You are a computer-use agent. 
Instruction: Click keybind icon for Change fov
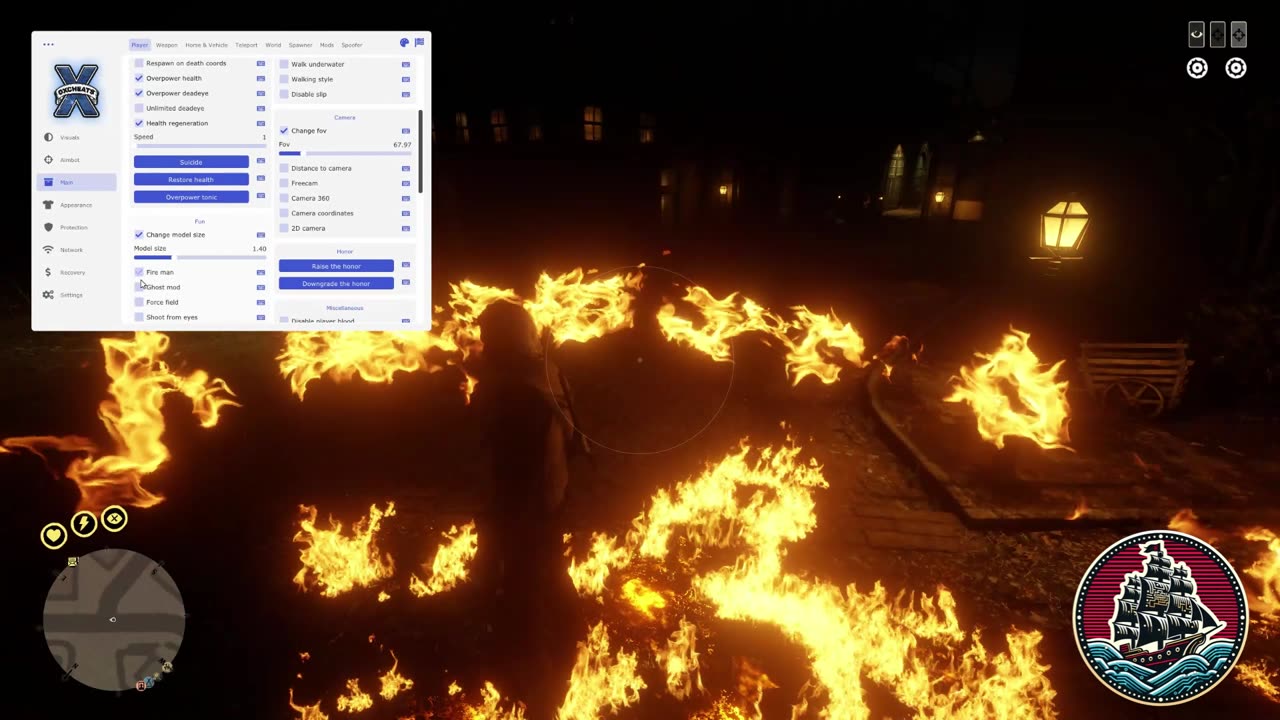coord(406,131)
